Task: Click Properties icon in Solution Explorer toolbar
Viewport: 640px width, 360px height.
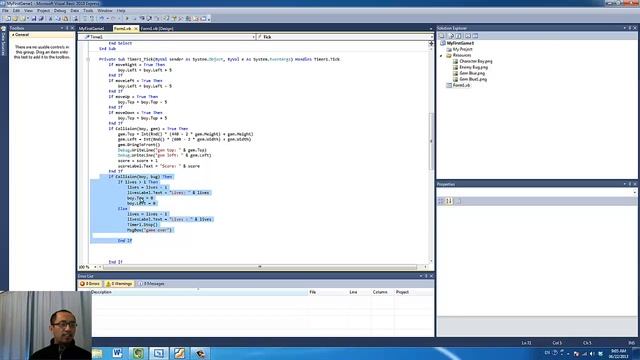Action: (x=442, y=36)
